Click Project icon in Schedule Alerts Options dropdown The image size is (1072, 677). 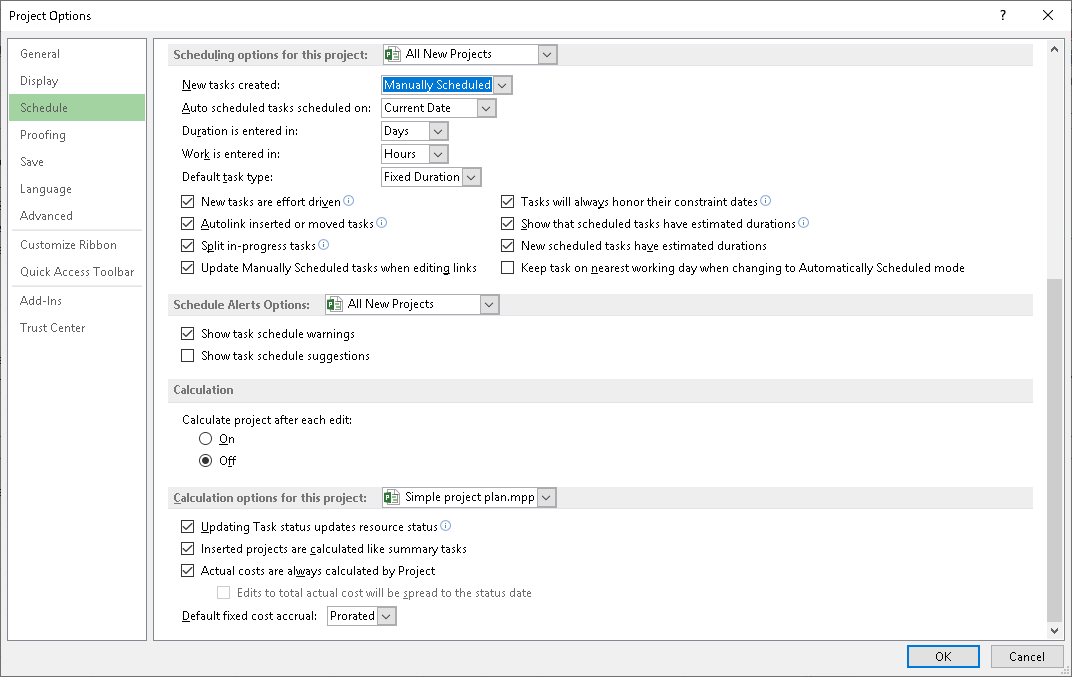pyautogui.click(x=335, y=304)
